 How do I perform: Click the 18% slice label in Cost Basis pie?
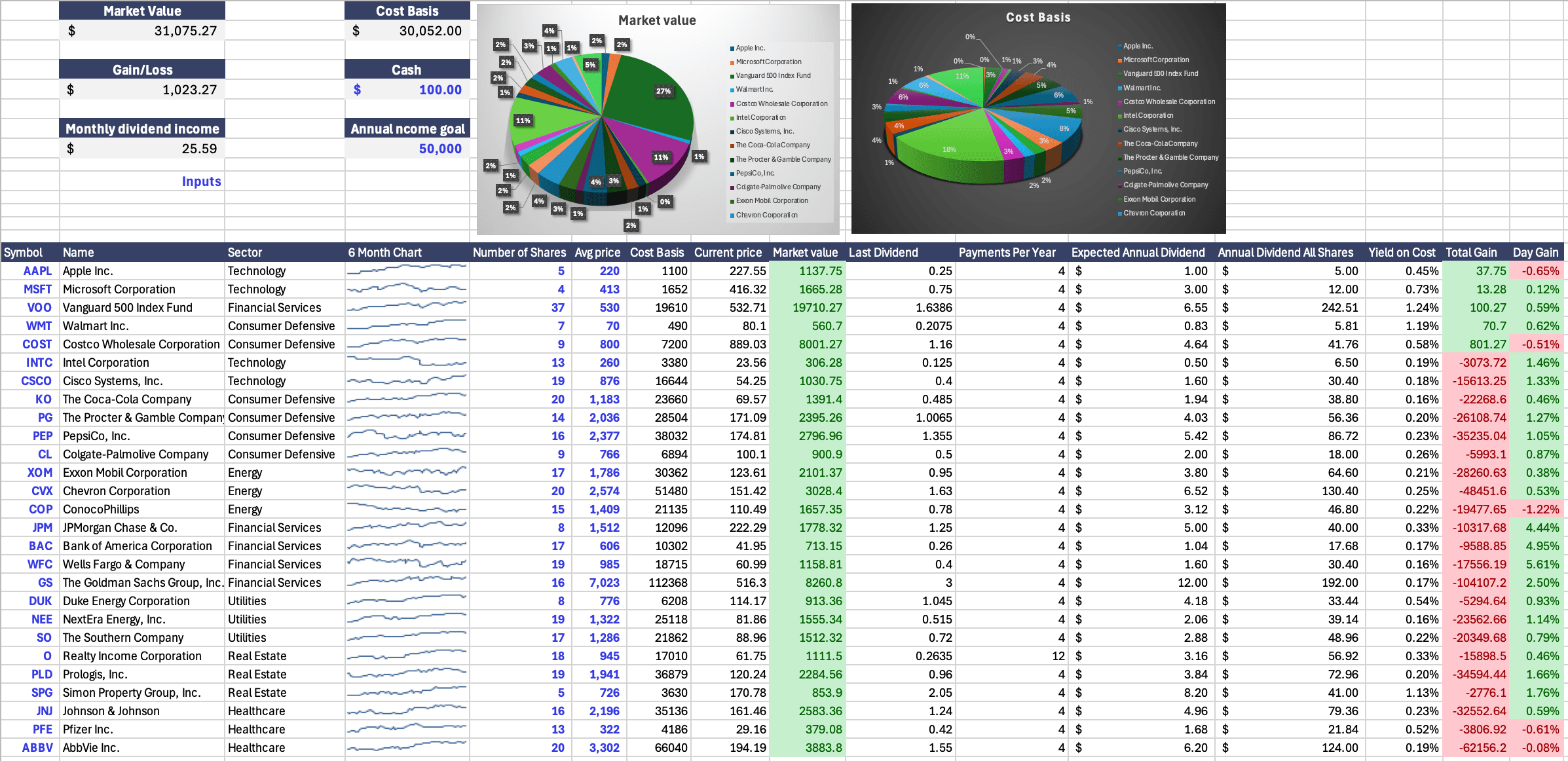(948, 149)
